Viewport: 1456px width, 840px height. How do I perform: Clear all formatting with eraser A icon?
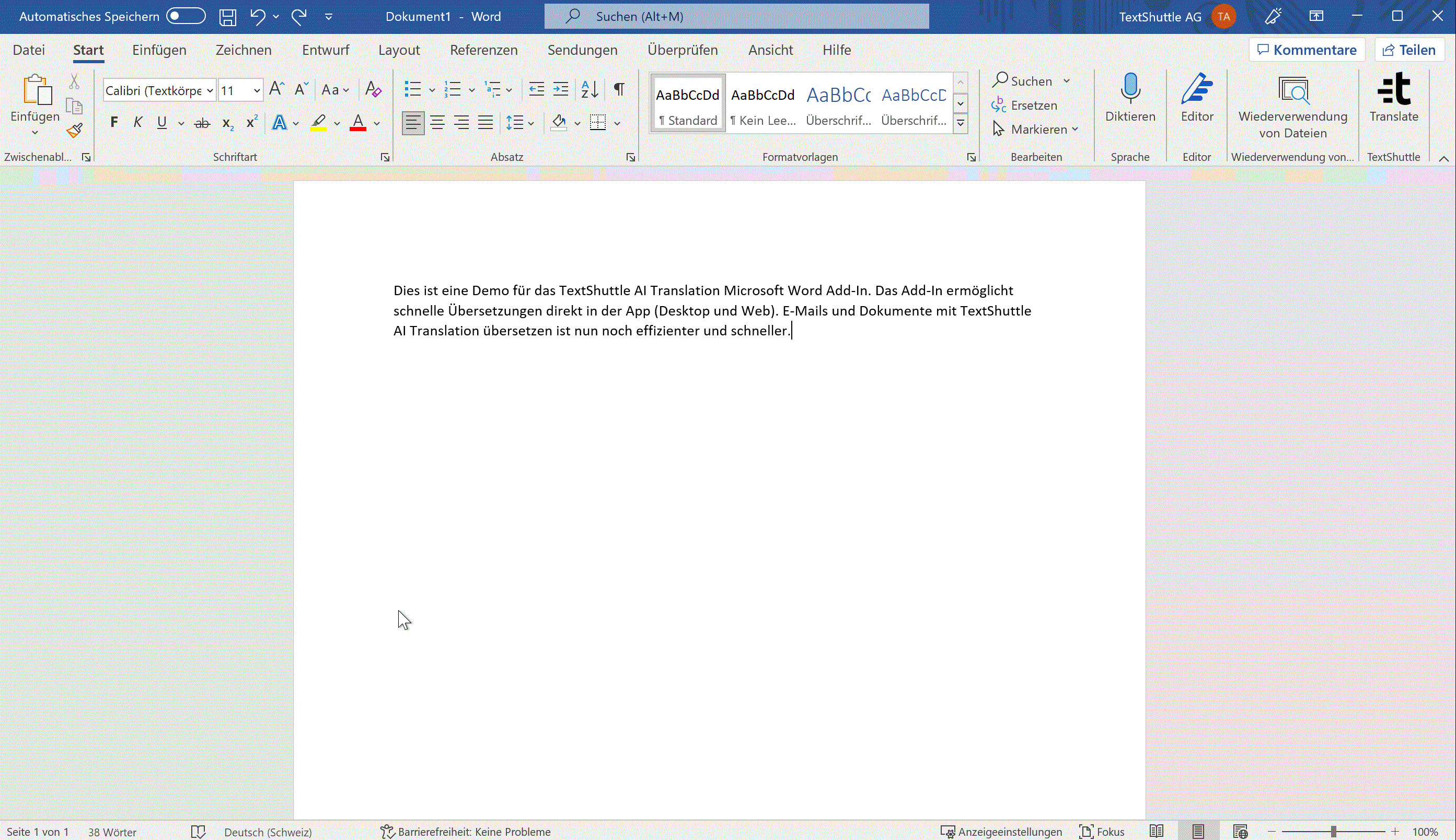coord(373,89)
